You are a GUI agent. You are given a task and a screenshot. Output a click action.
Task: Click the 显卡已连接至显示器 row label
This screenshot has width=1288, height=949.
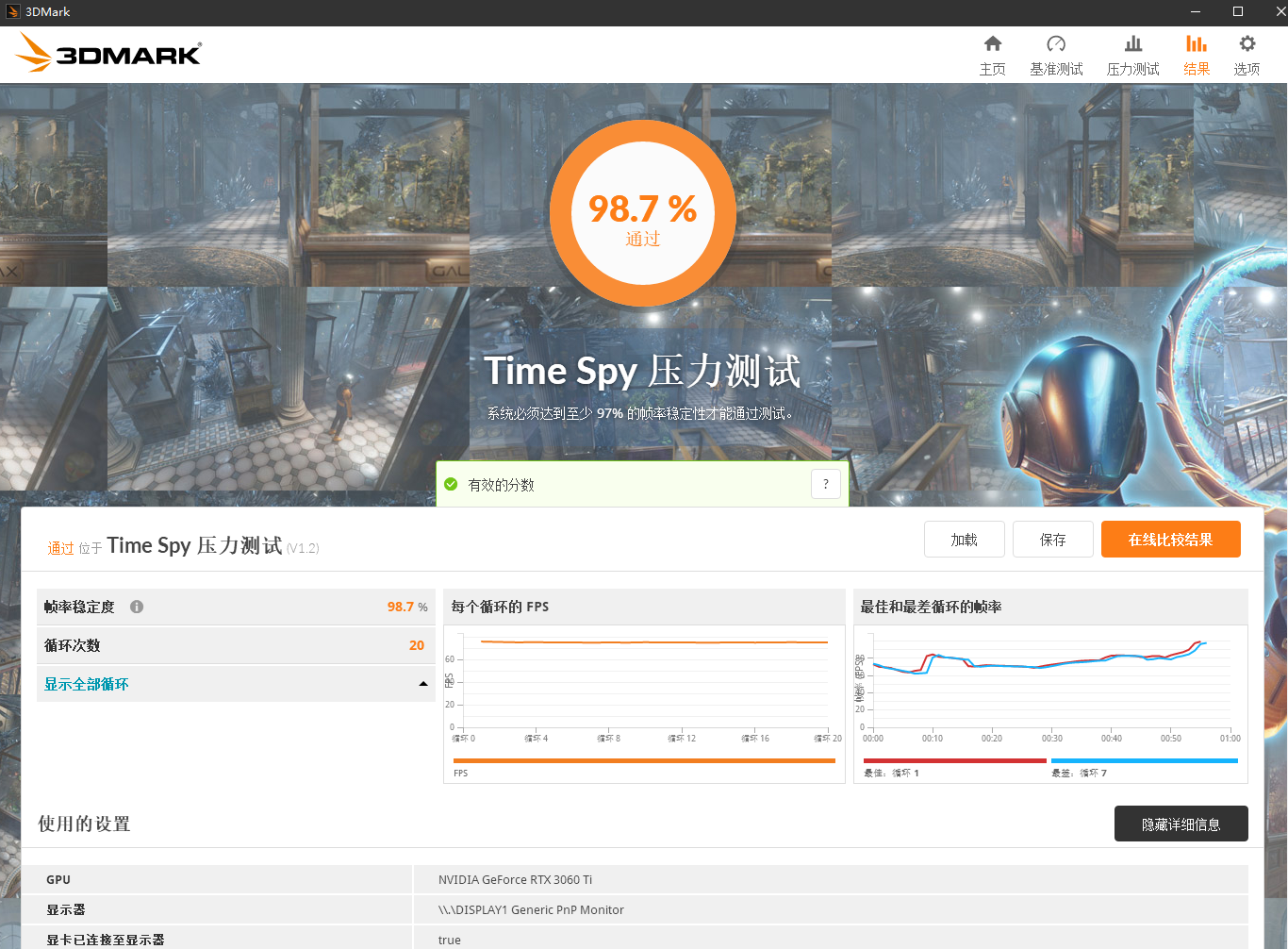[x=106, y=940]
